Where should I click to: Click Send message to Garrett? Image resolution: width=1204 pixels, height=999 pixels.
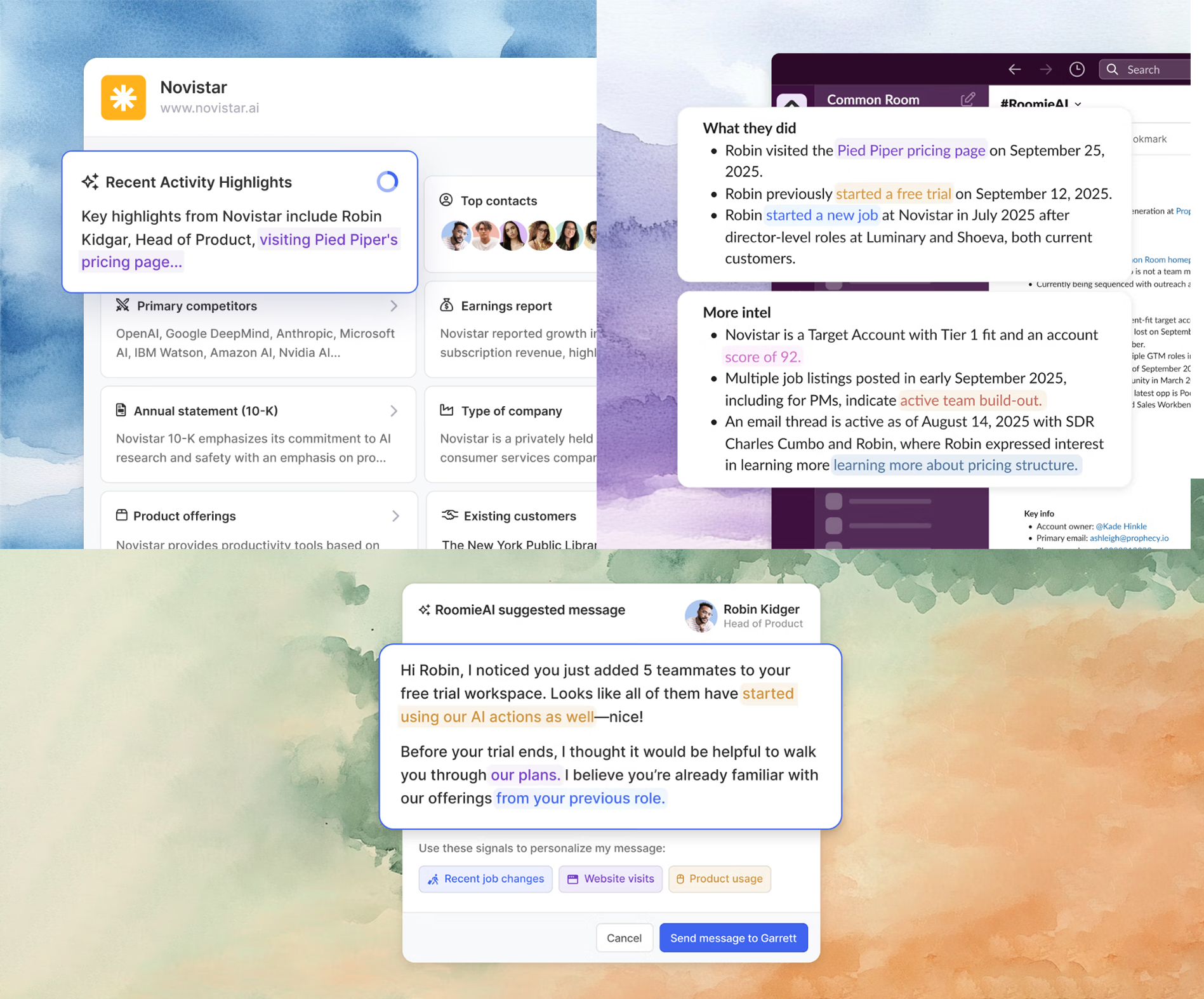[734, 938]
